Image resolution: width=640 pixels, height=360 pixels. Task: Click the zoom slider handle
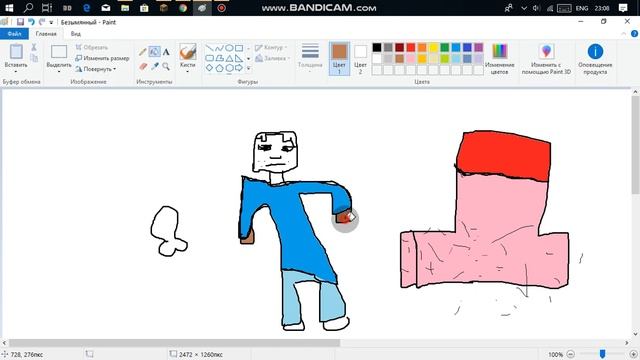point(602,354)
